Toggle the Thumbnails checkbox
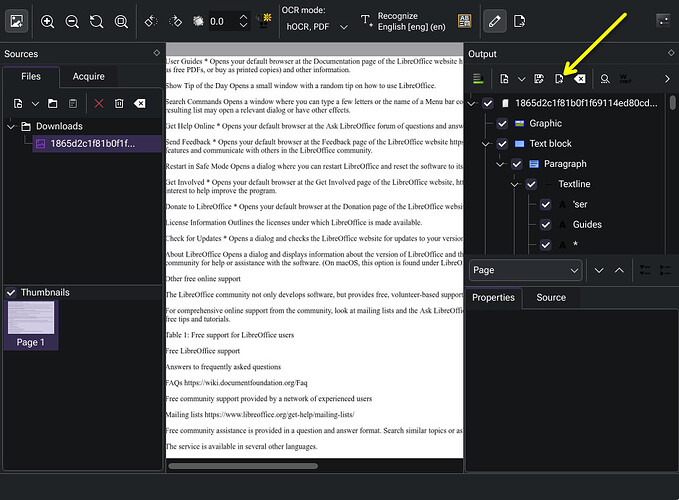 pos(11,293)
